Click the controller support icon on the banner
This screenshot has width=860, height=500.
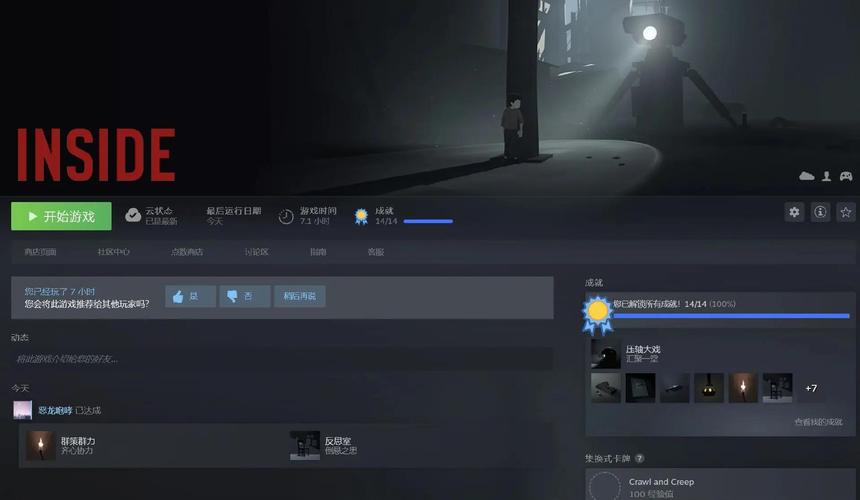[x=846, y=176]
